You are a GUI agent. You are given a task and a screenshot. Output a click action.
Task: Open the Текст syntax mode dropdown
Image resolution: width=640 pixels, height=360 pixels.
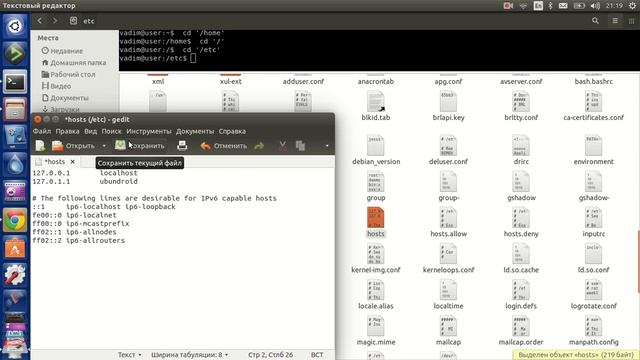(x=129, y=355)
